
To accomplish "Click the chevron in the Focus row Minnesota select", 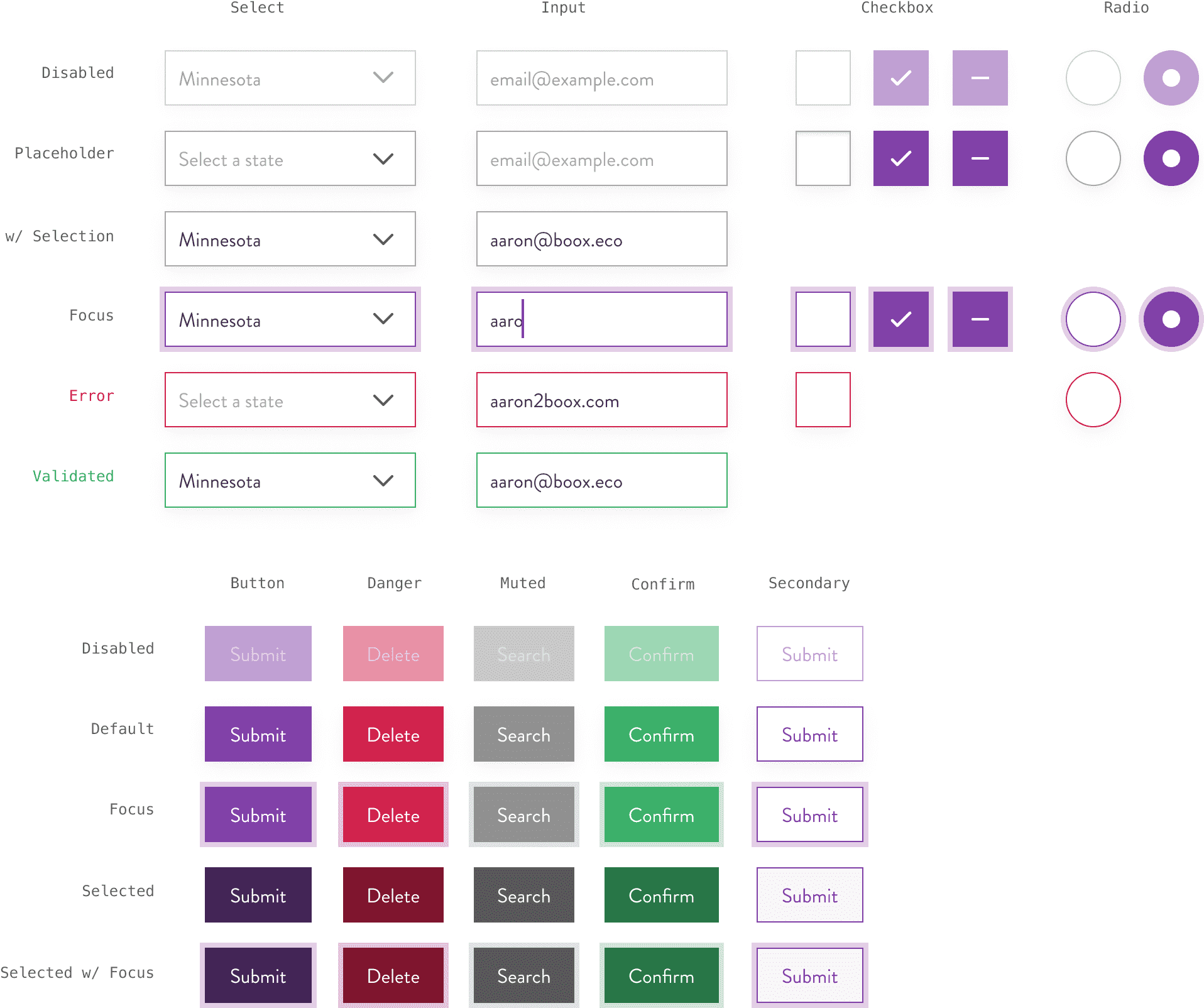I will [x=383, y=319].
